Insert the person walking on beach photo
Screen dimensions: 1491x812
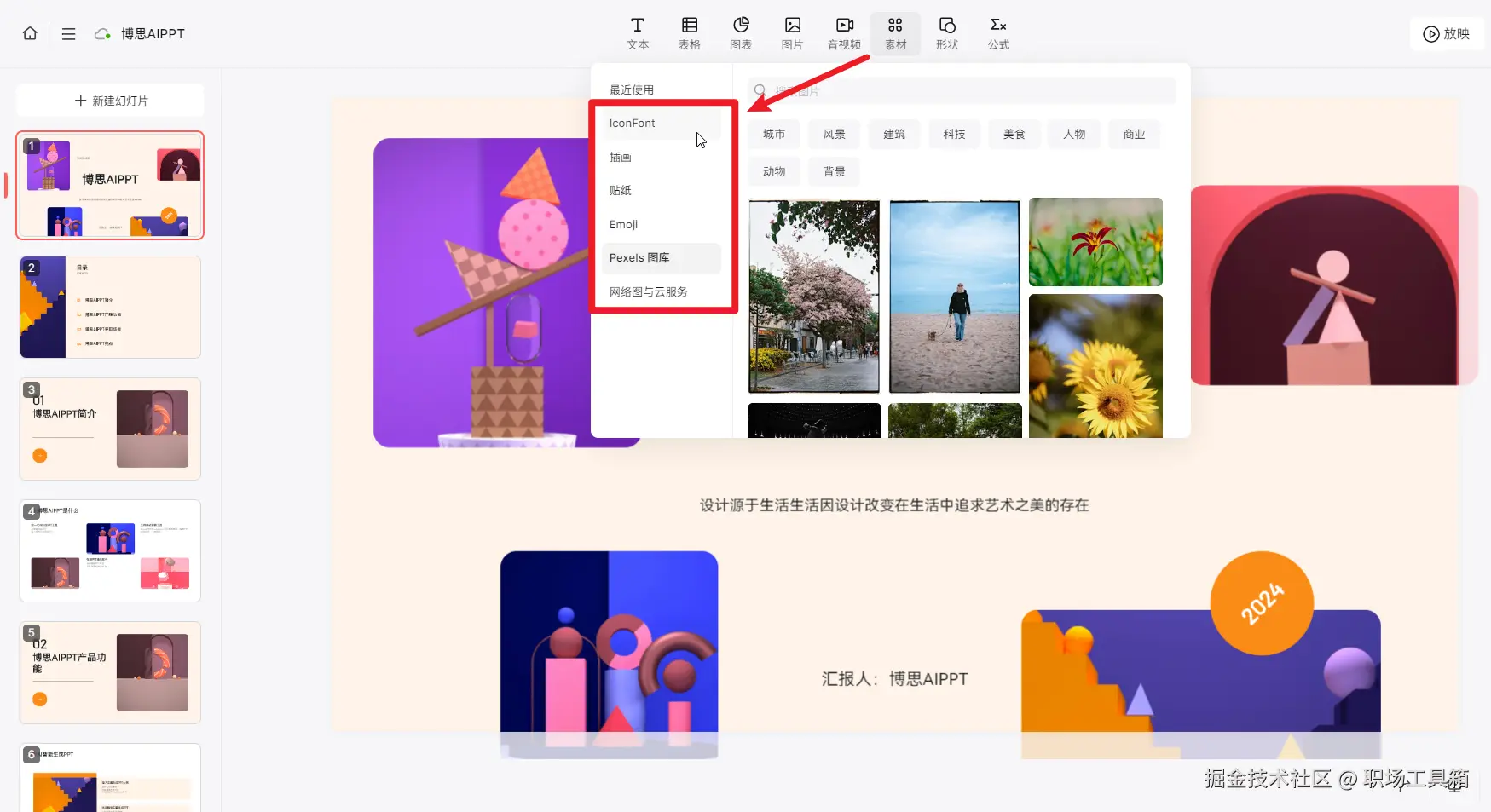point(955,296)
